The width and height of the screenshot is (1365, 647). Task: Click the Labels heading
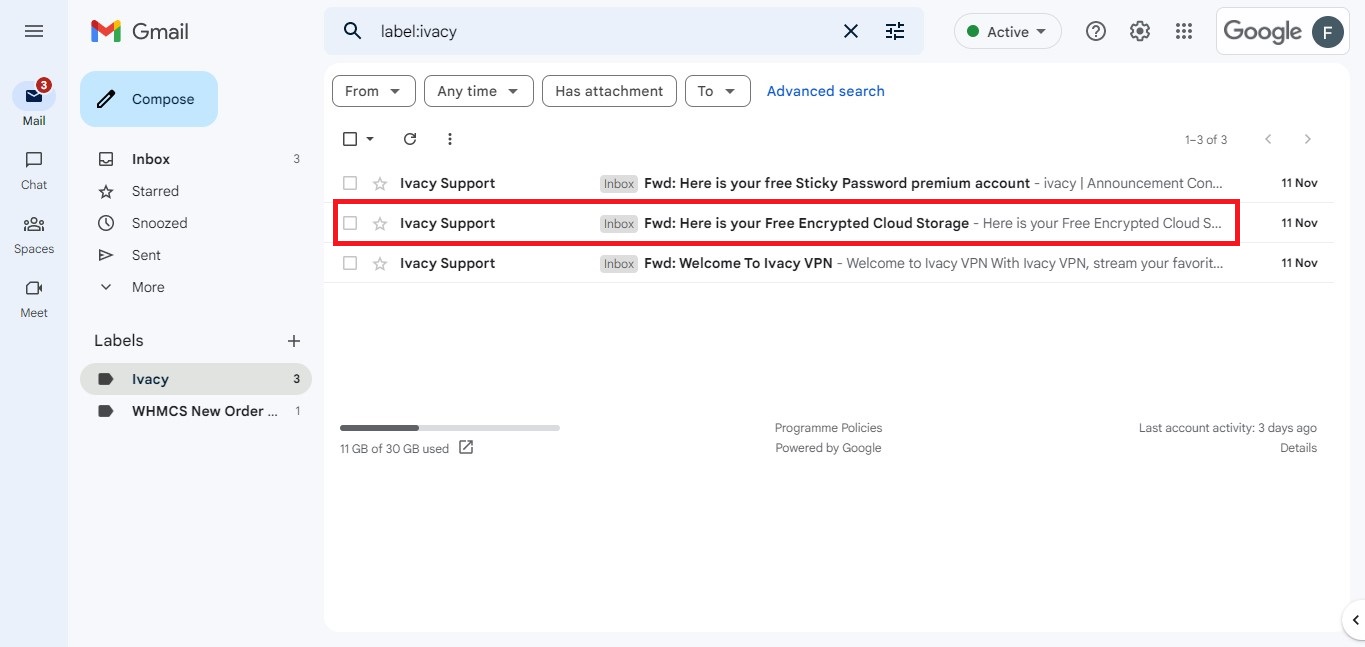point(119,341)
